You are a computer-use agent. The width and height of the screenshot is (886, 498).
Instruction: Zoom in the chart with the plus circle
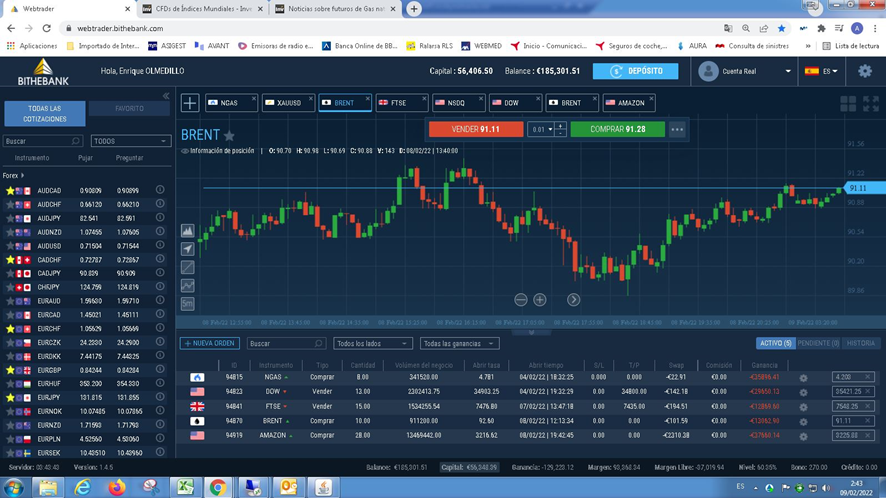pyautogui.click(x=540, y=300)
